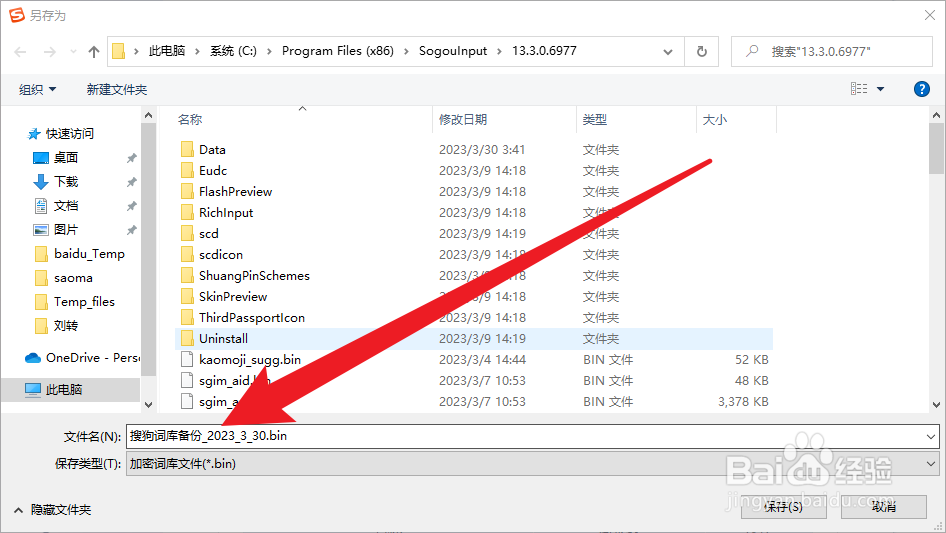The image size is (946, 533).
Task: Select the ThirdPassportIcon folder
Action: coord(252,318)
